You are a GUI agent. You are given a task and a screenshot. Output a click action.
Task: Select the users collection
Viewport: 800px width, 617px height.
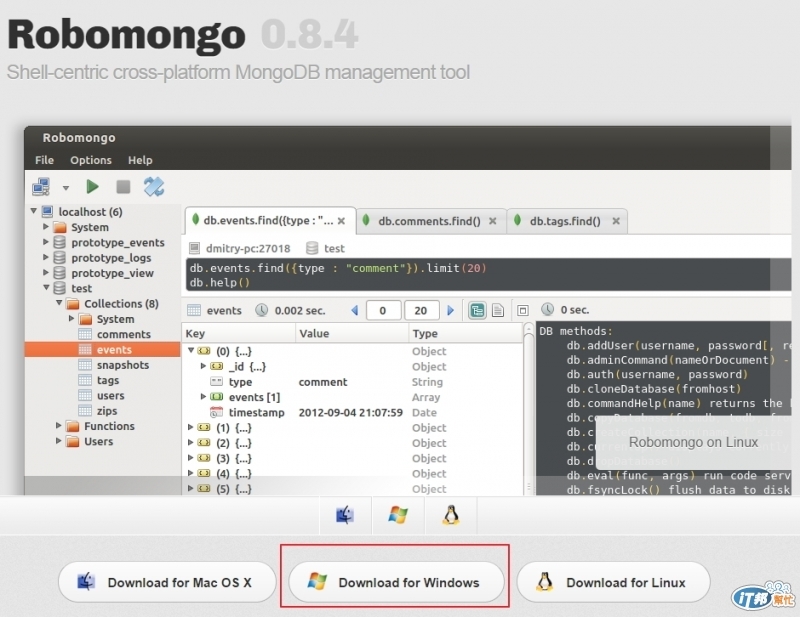pyautogui.click(x=110, y=396)
